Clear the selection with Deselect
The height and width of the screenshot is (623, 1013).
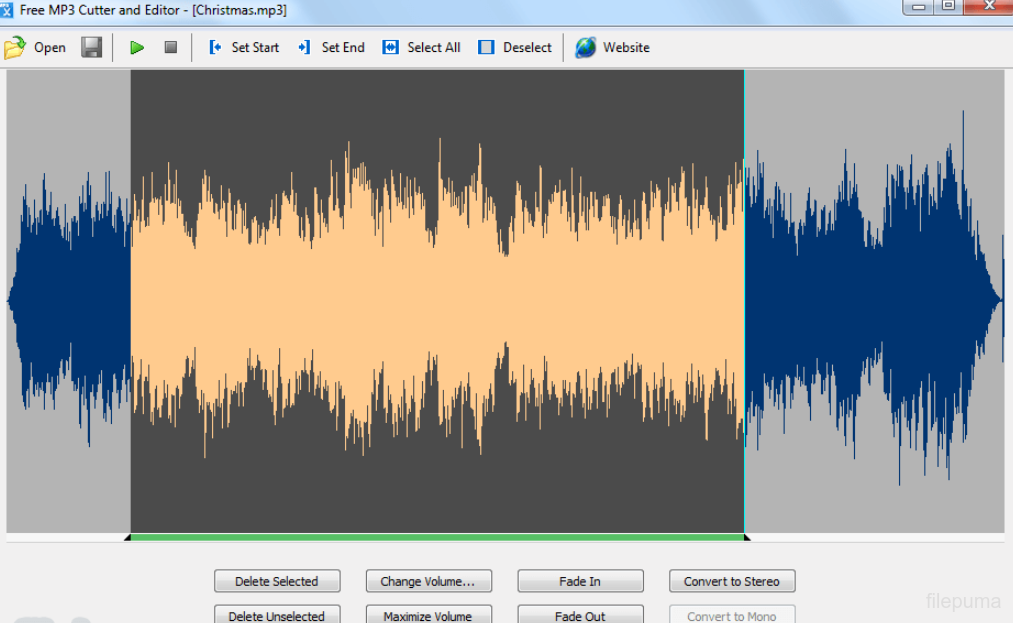487,47
